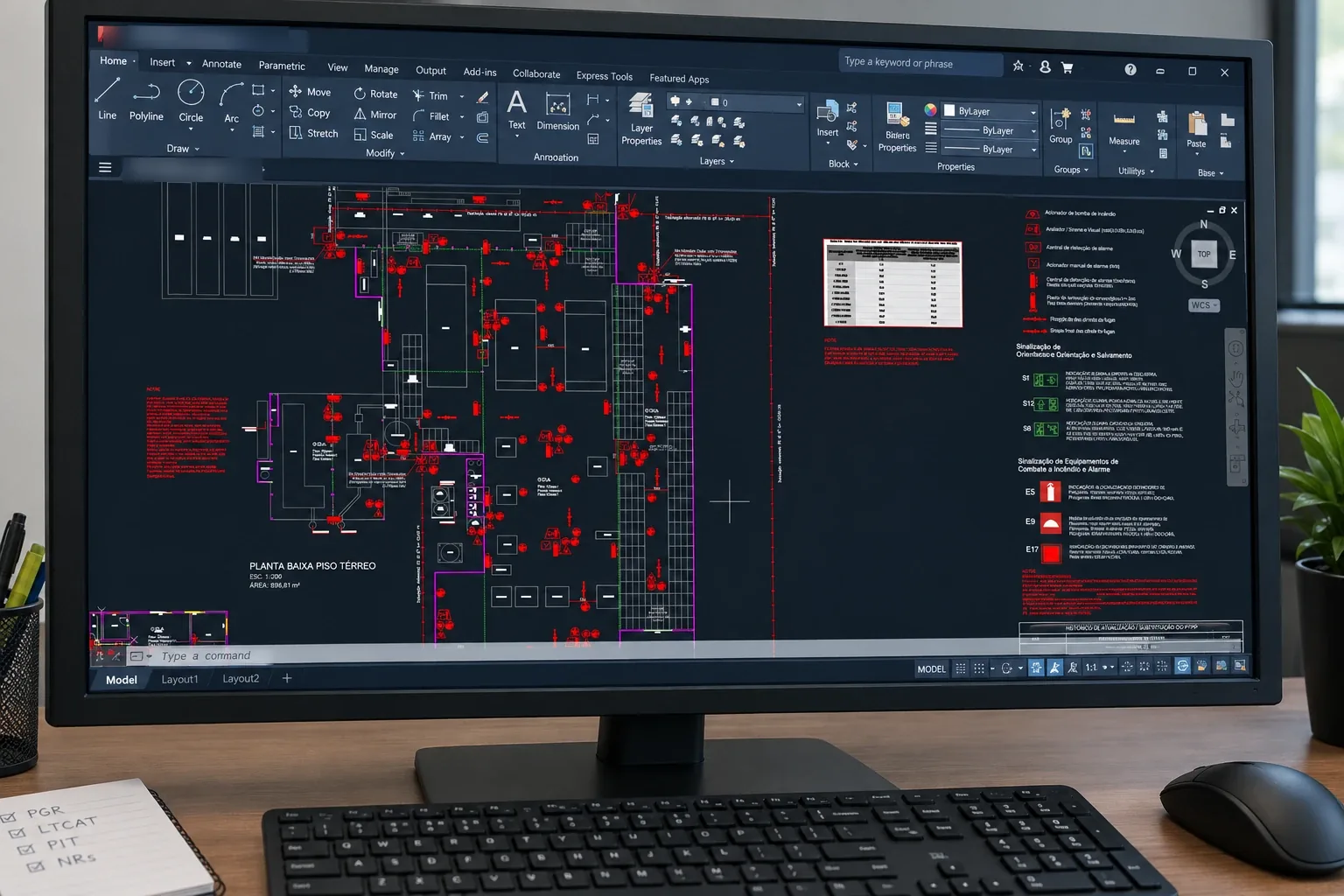Screen dimensions: 1344x896
Task: Open the Parametric ribbon tab
Action: pos(282,66)
